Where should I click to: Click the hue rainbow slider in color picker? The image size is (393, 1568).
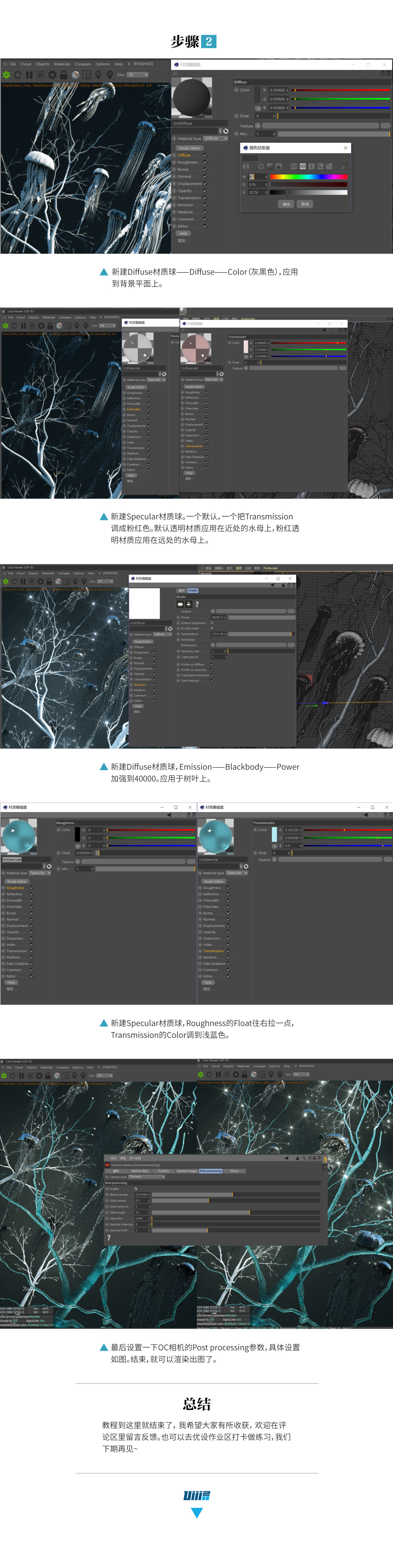[x=309, y=176]
